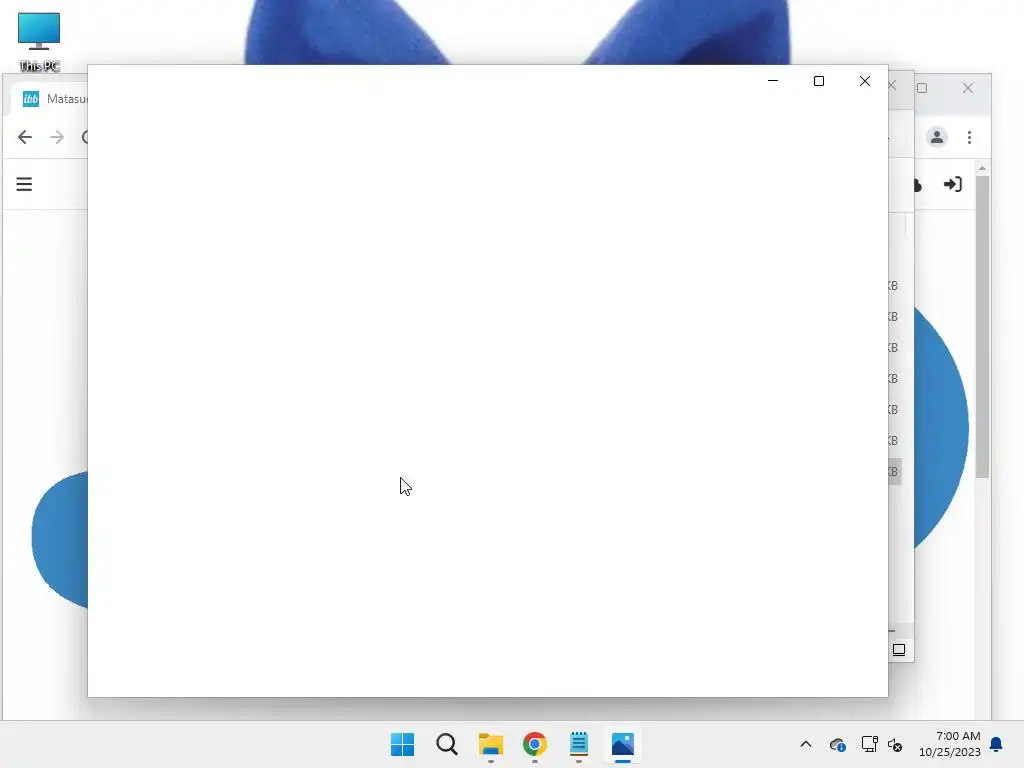Maximize the blank Photos window
Screen dimensions: 1024x768
click(x=819, y=81)
